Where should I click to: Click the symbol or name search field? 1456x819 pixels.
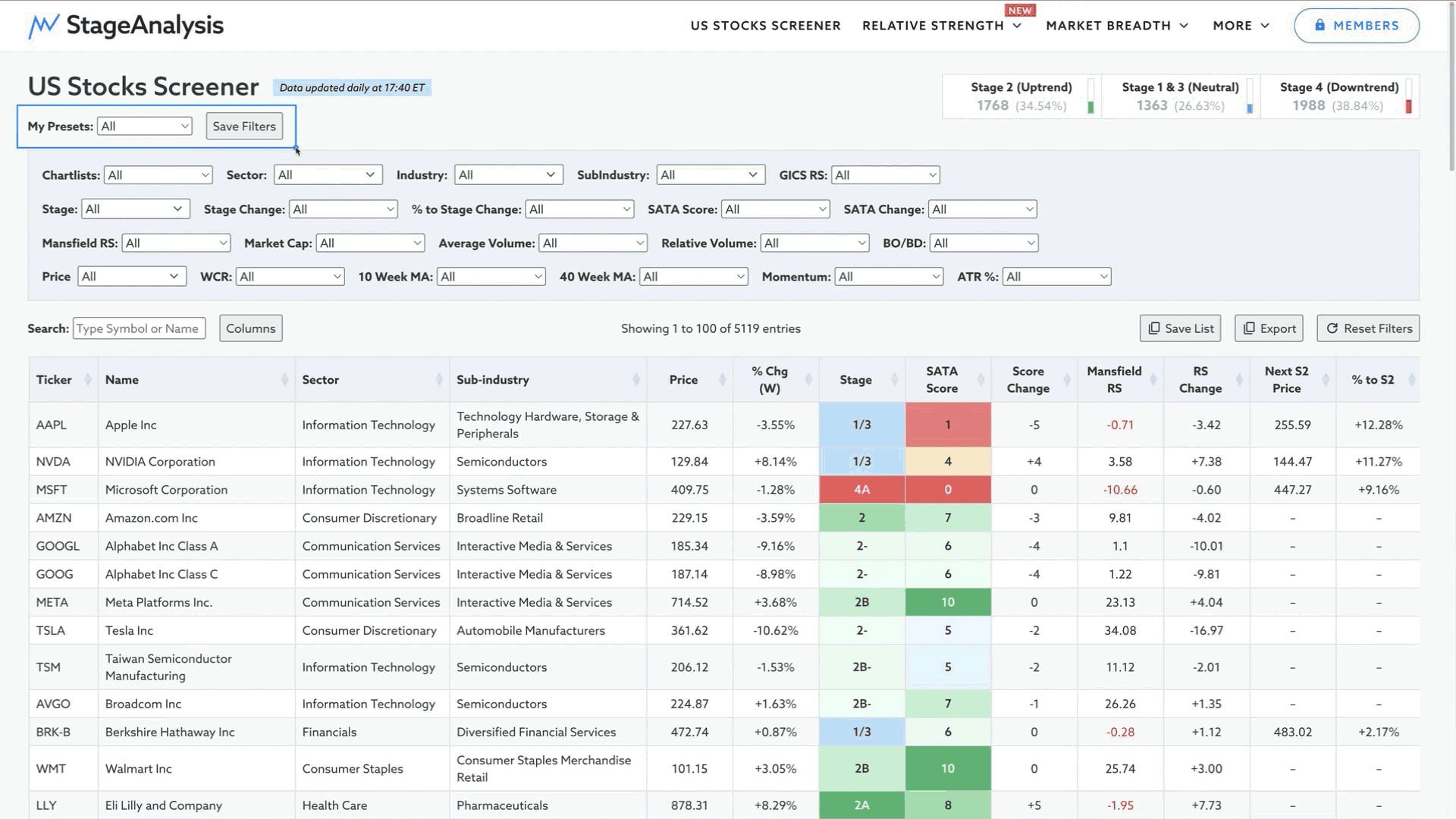coord(139,328)
